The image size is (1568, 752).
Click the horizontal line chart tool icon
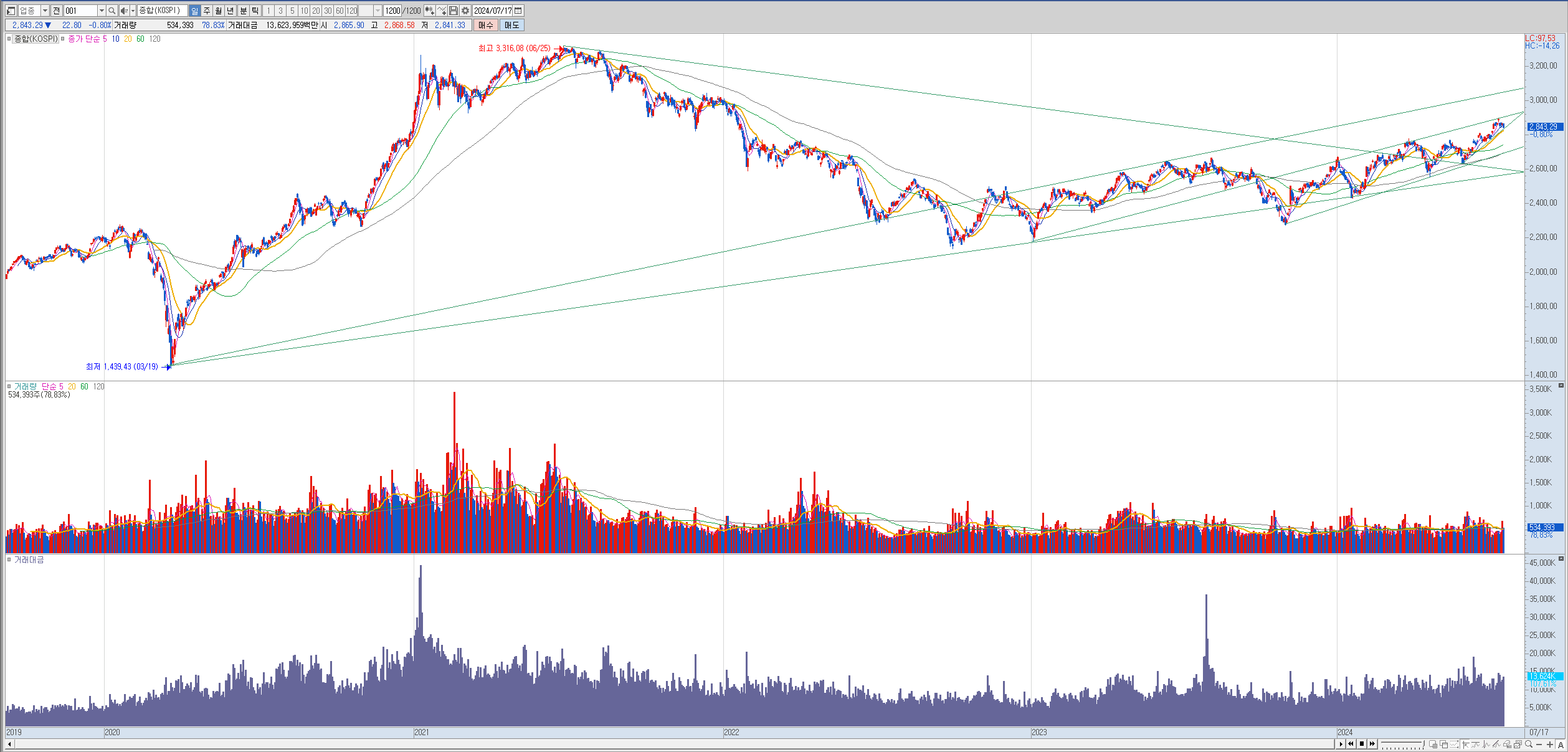pos(1475,744)
